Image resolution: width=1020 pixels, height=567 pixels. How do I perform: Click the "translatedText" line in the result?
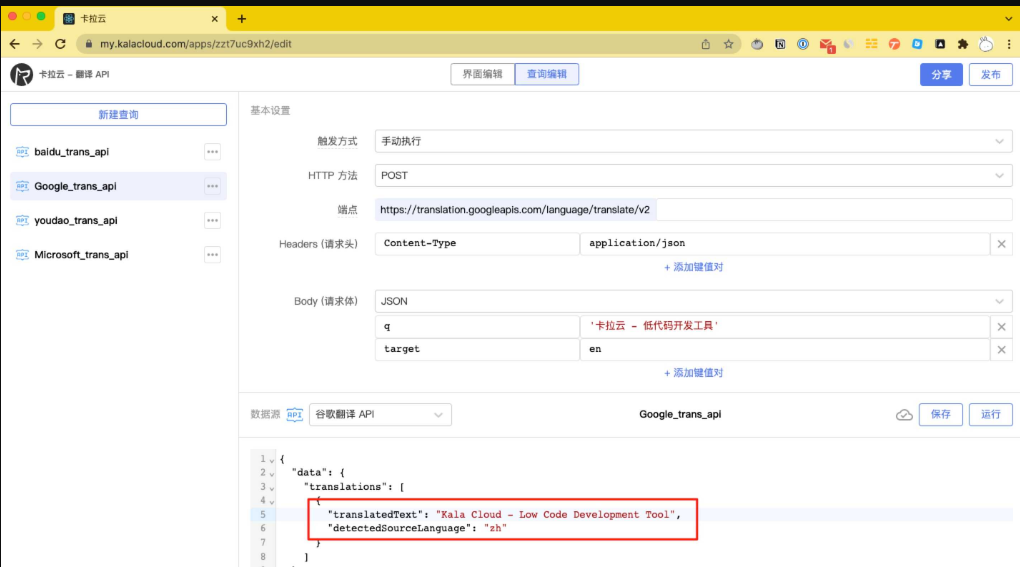[504, 514]
